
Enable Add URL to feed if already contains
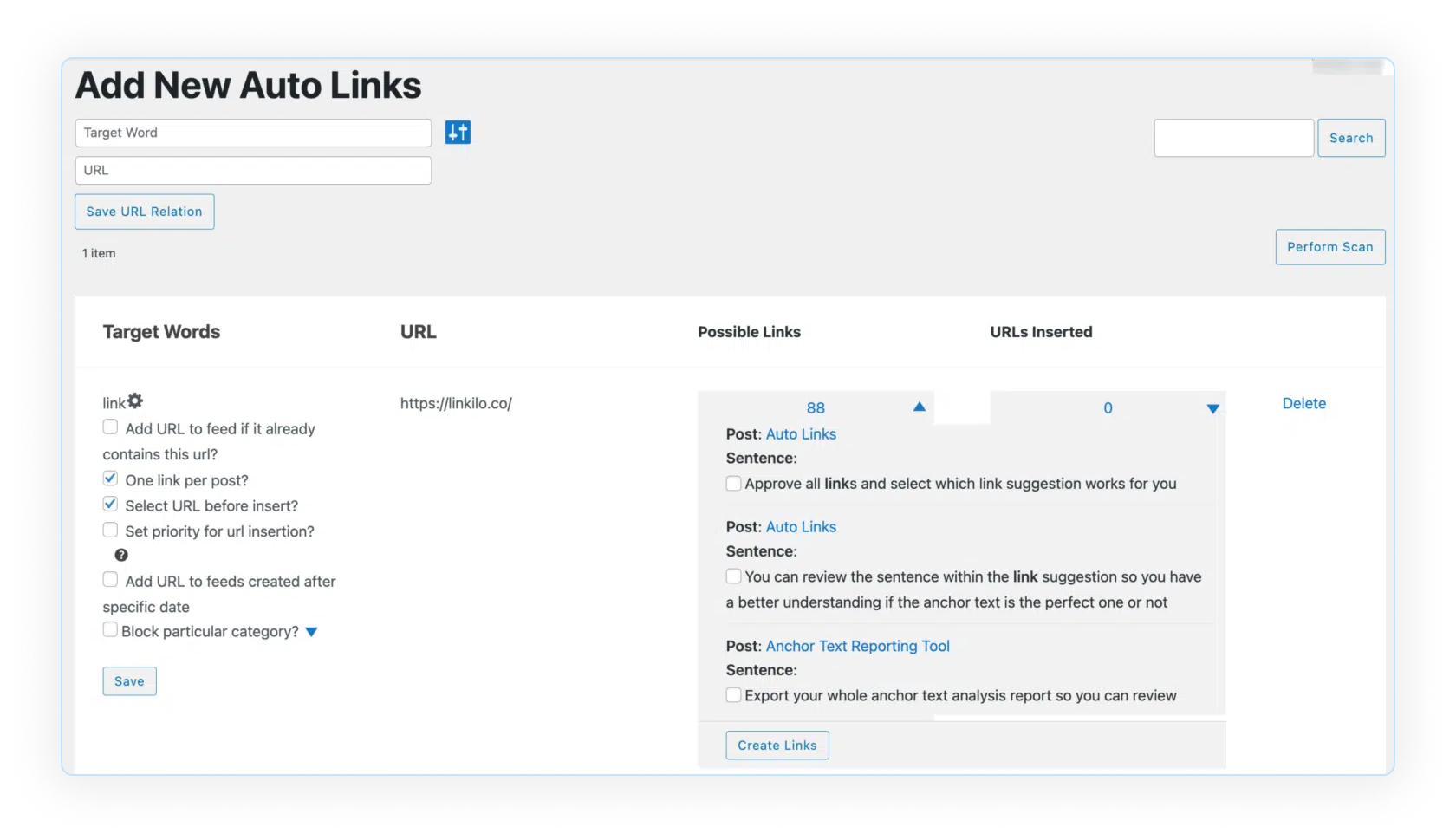point(110,427)
